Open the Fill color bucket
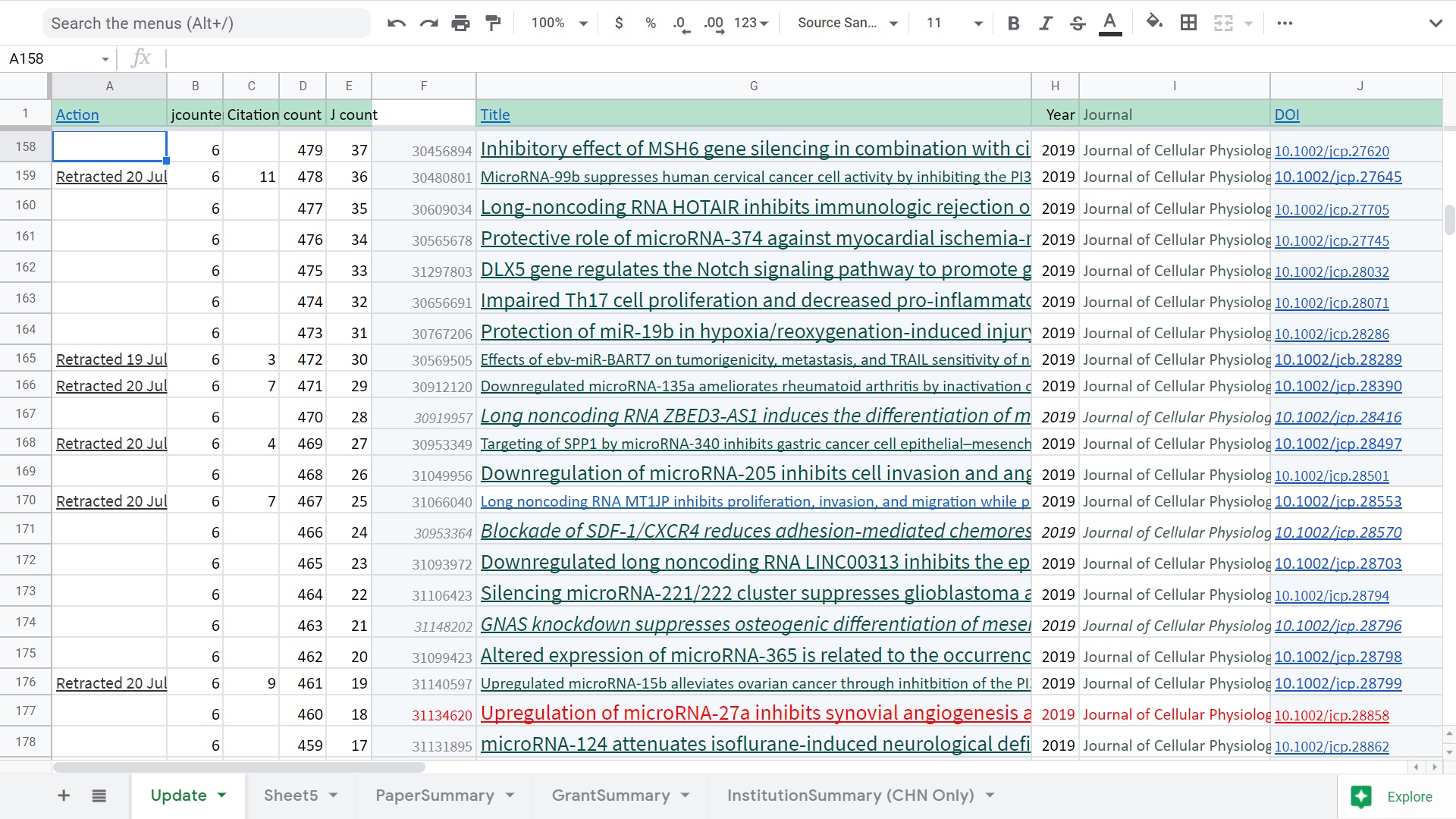The image size is (1456, 819). tap(1154, 22)
